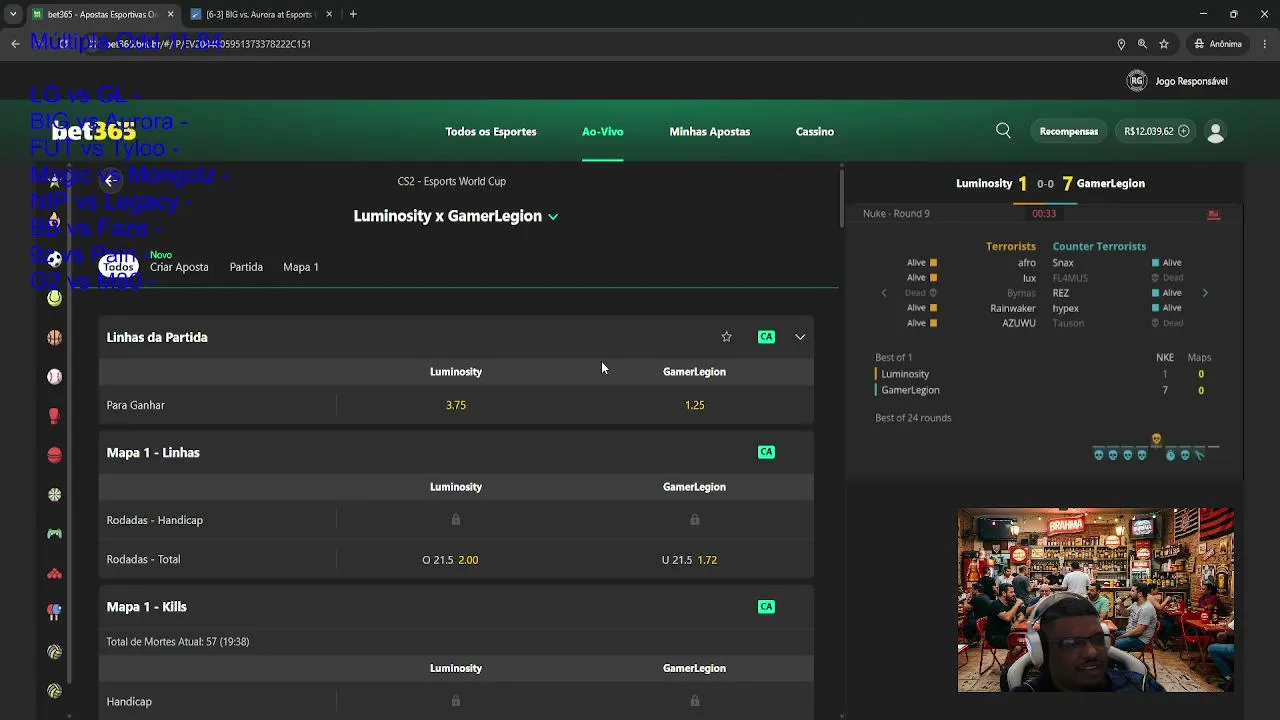1280x720 pixels.
Task: Bet on GamerLegion to win at 1.25
Action: click(695, 405)
